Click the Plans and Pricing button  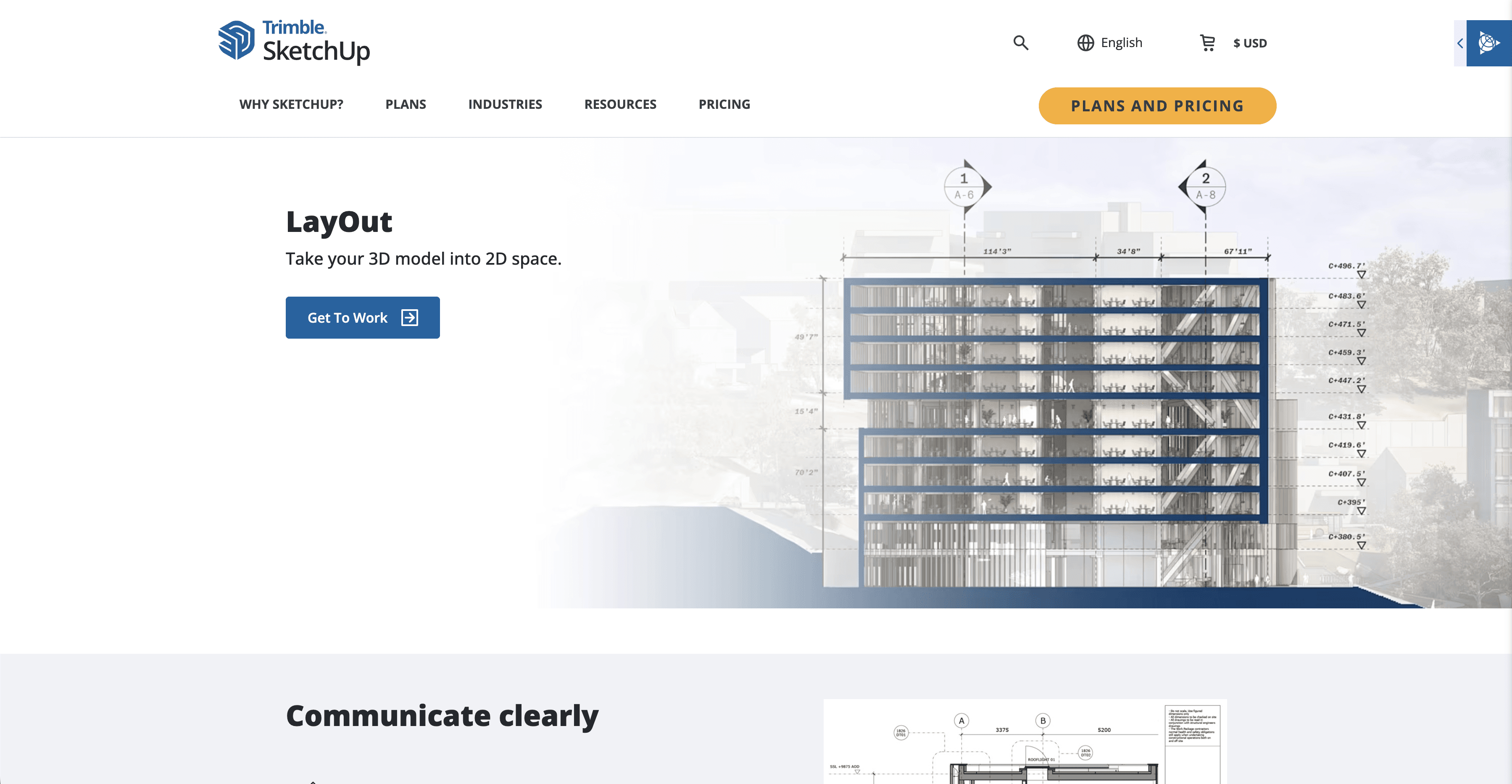1157,106
